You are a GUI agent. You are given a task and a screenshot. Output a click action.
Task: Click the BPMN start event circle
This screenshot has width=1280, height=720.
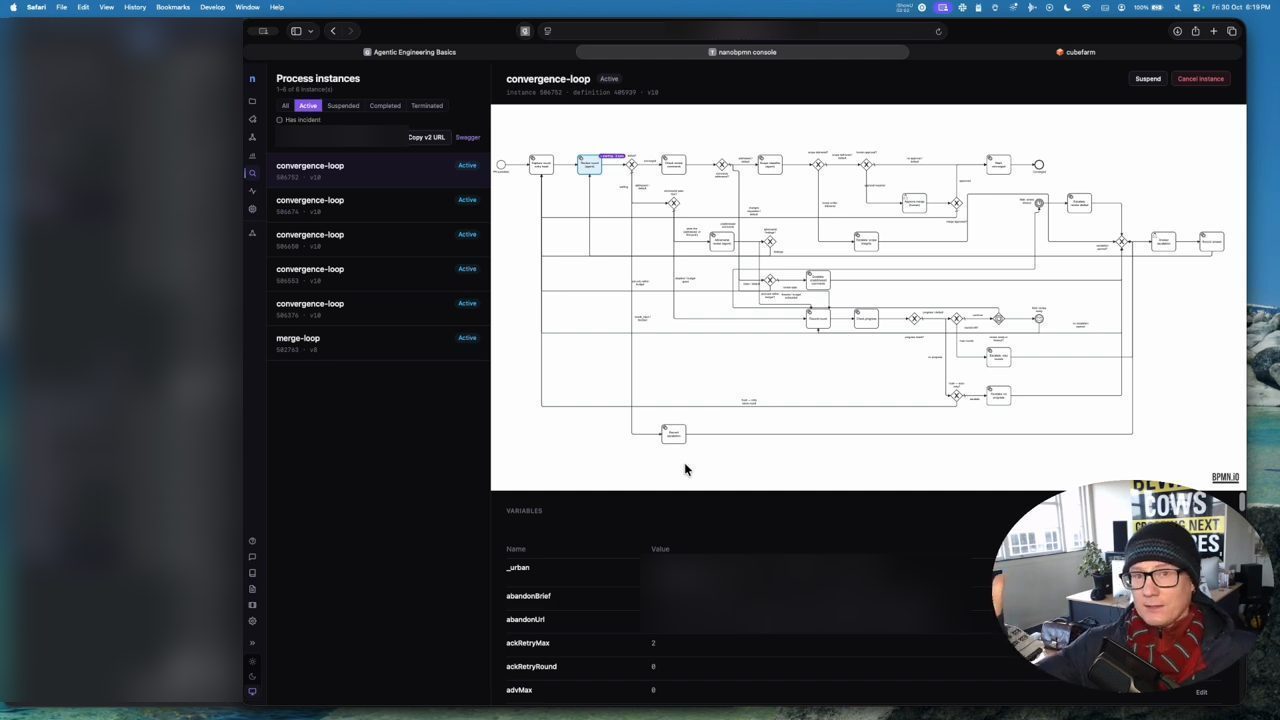pyautogui.click(x=501, y=165)
